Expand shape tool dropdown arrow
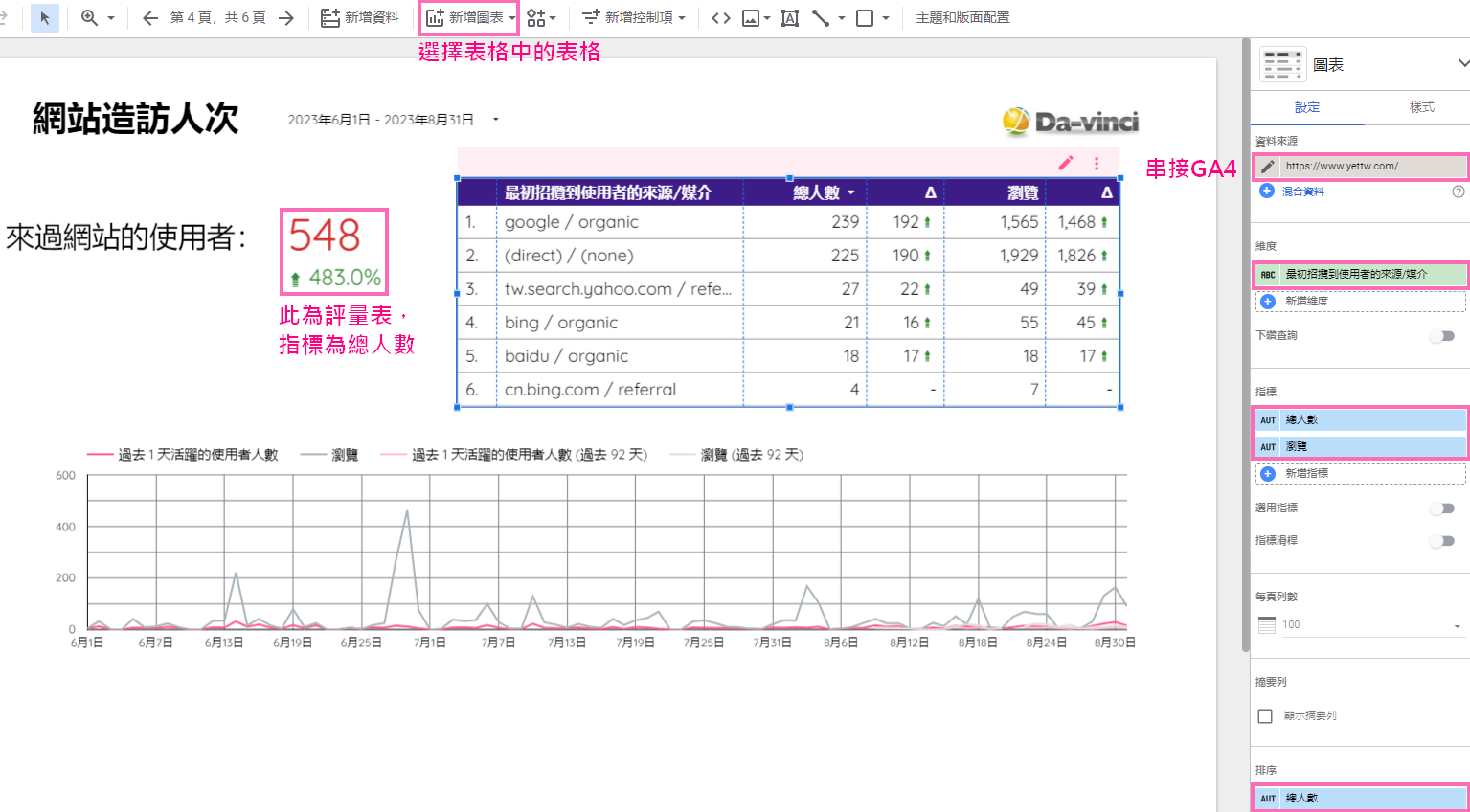This screenshot has width=1470, height=812. tap(886, 18)
